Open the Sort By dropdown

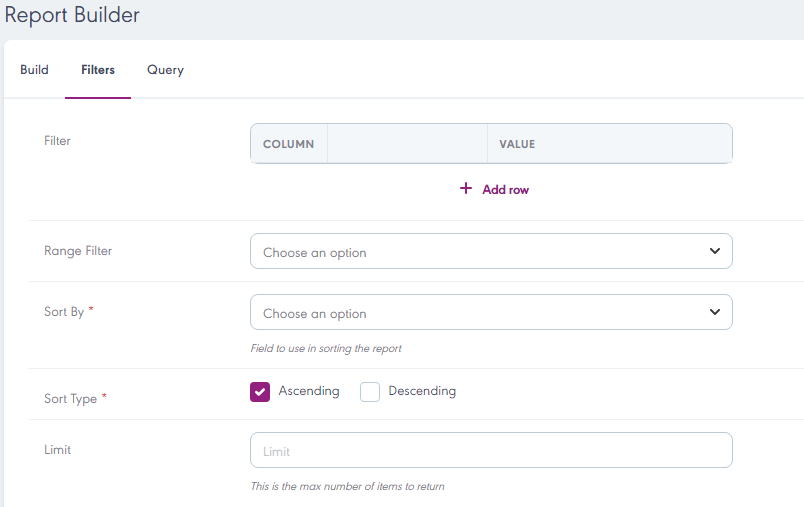coord(480,313)
